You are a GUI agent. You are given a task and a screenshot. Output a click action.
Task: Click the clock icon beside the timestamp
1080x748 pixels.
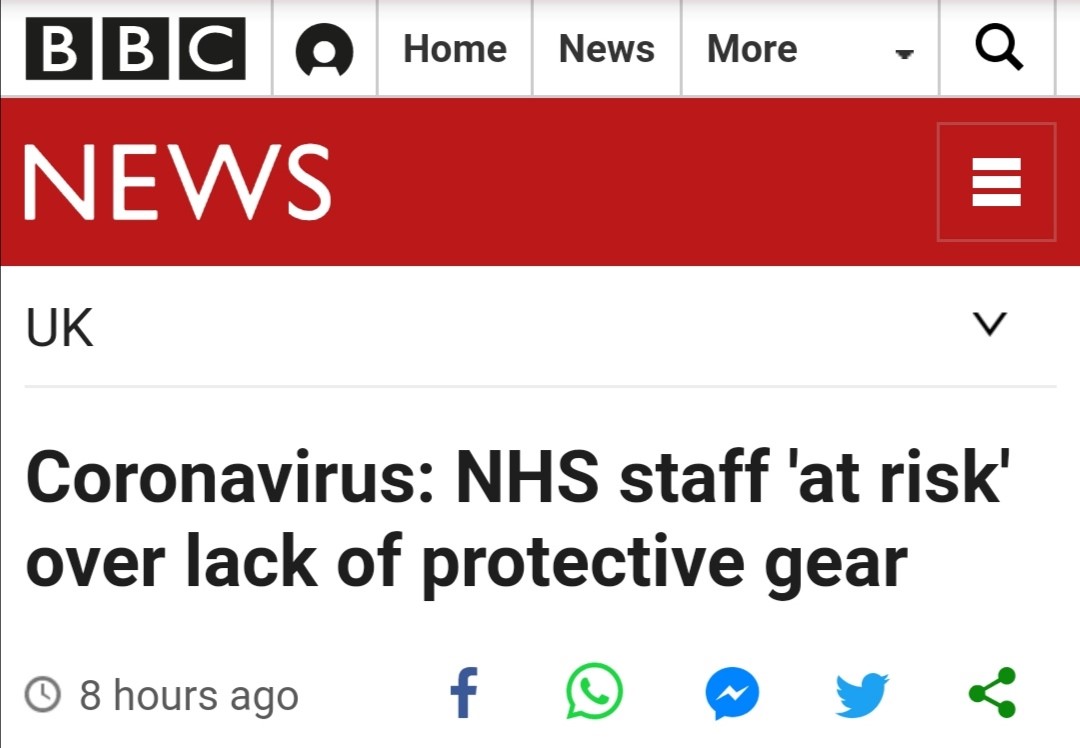pyautogui.click(x=43, y=693)
